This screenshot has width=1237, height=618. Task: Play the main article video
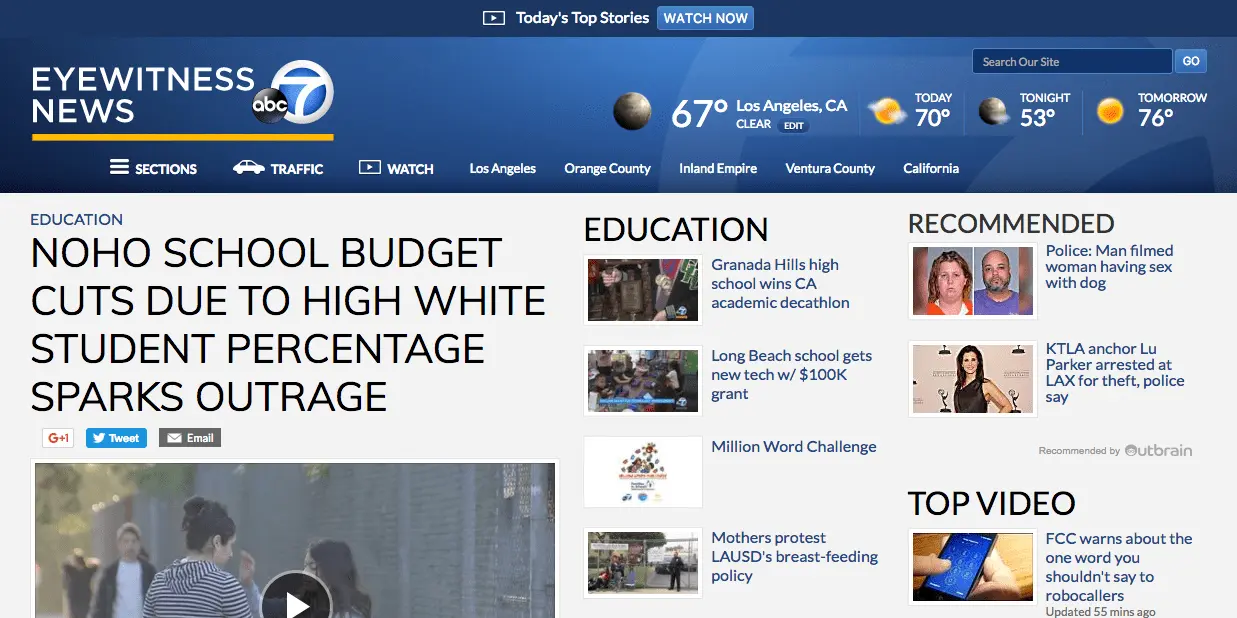point(295,604)
